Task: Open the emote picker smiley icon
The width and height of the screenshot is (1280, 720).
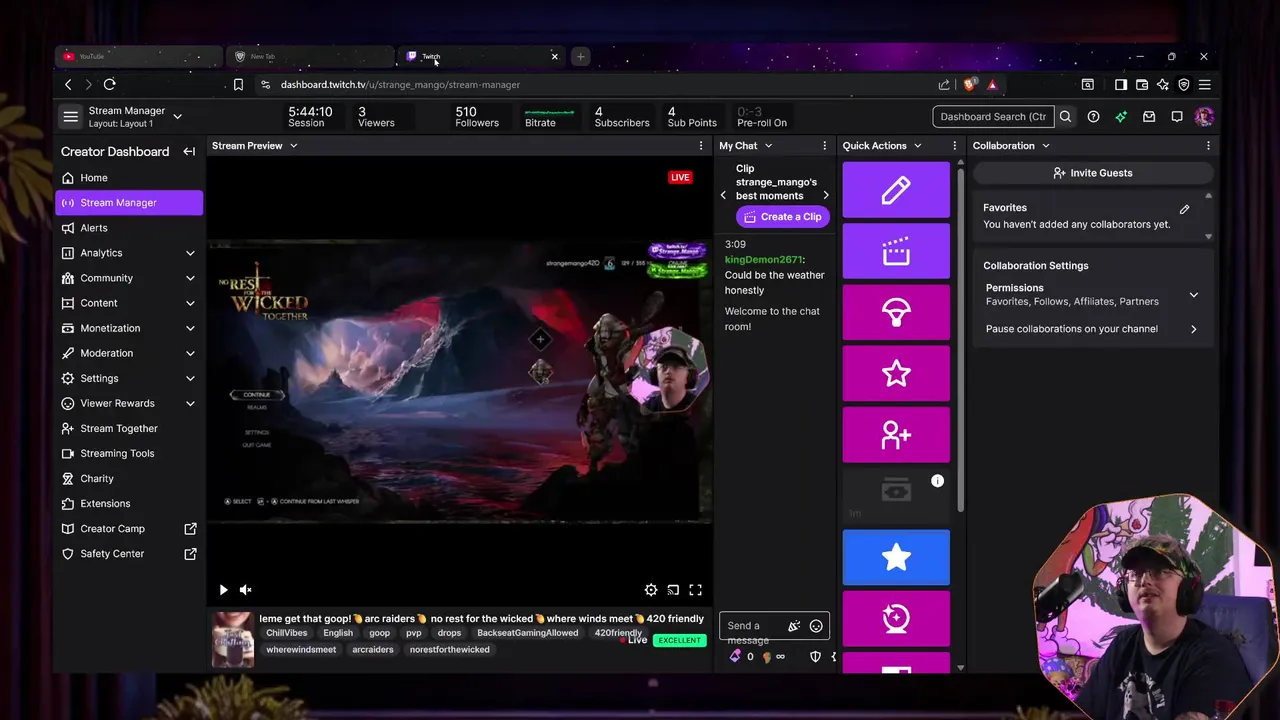Action: (816, 626)
